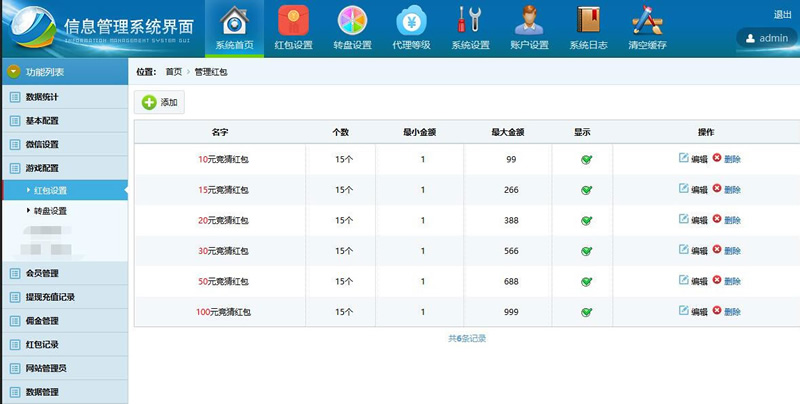Open 红包设置 icon in top navigation

293,22
